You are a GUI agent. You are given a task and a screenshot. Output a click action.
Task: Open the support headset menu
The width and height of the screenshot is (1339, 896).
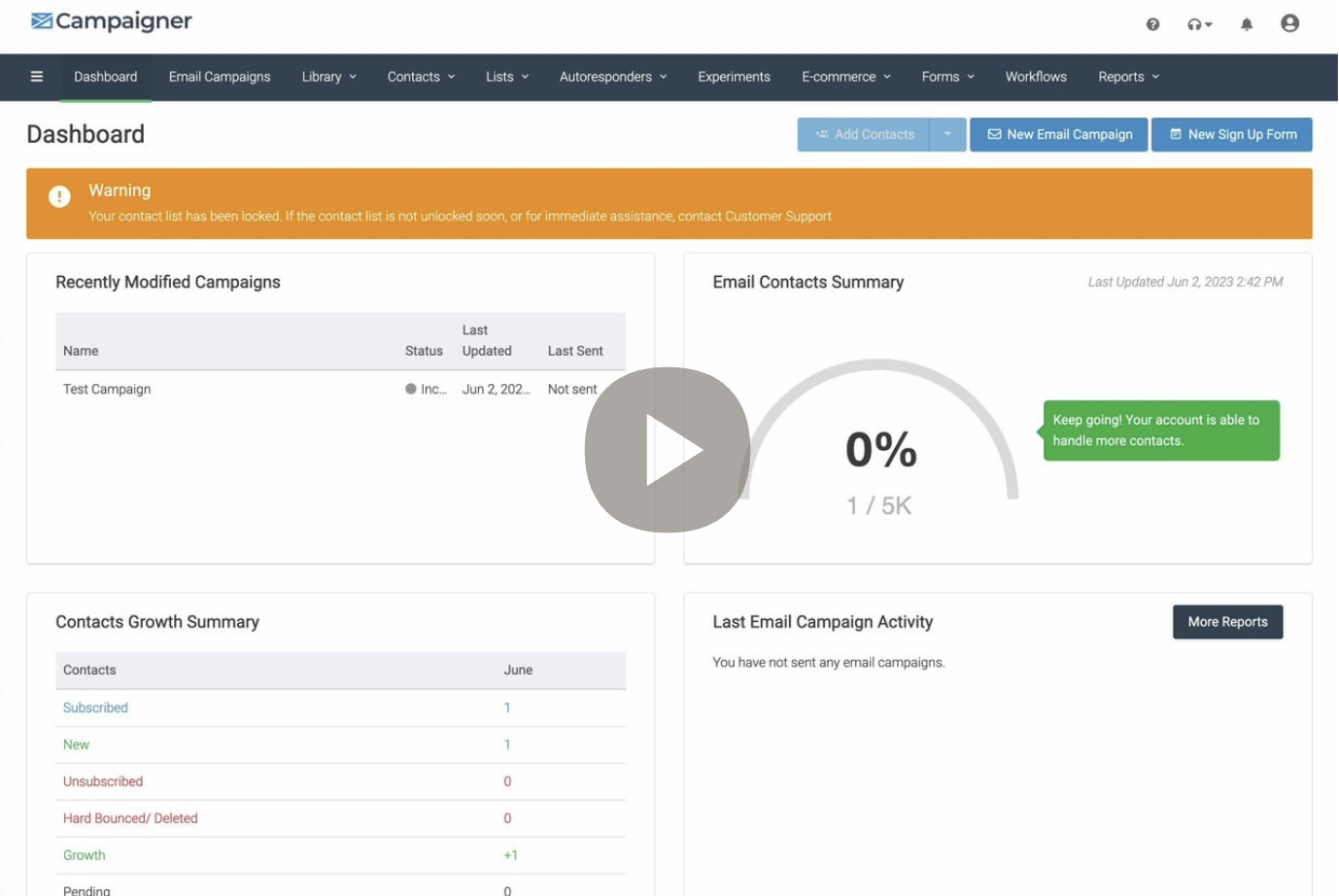coord(1199,24)
